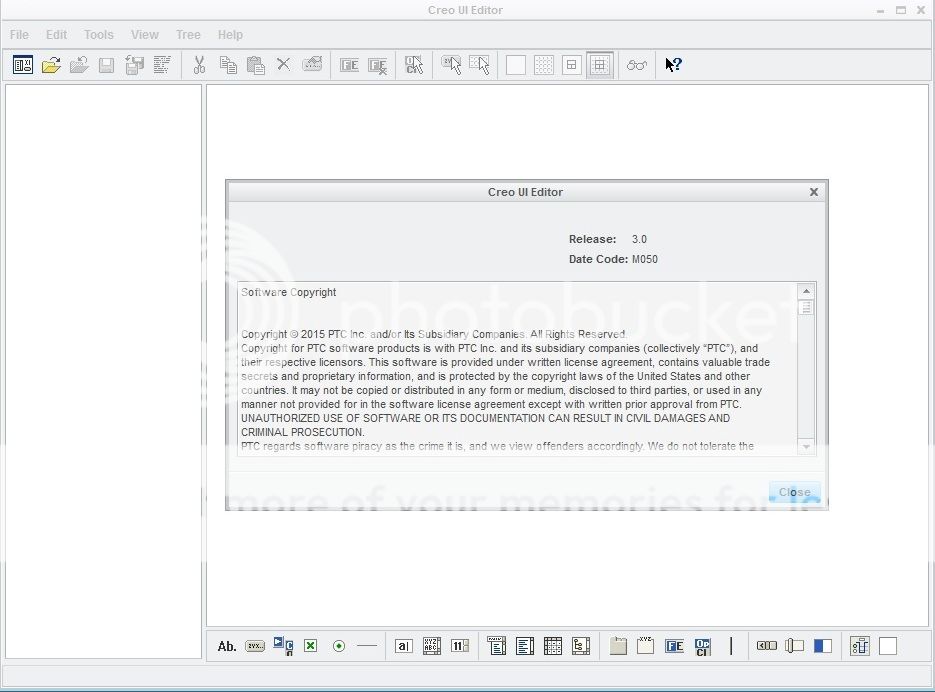
Task: Click the glasses preview icon
Action: [x=637, y=65]
